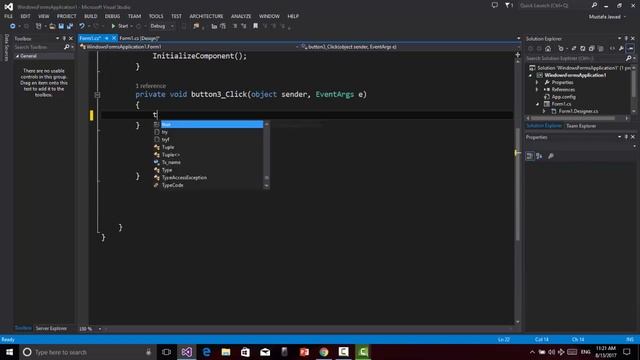Click the Property Pages wrench in Properties panel

551,156
